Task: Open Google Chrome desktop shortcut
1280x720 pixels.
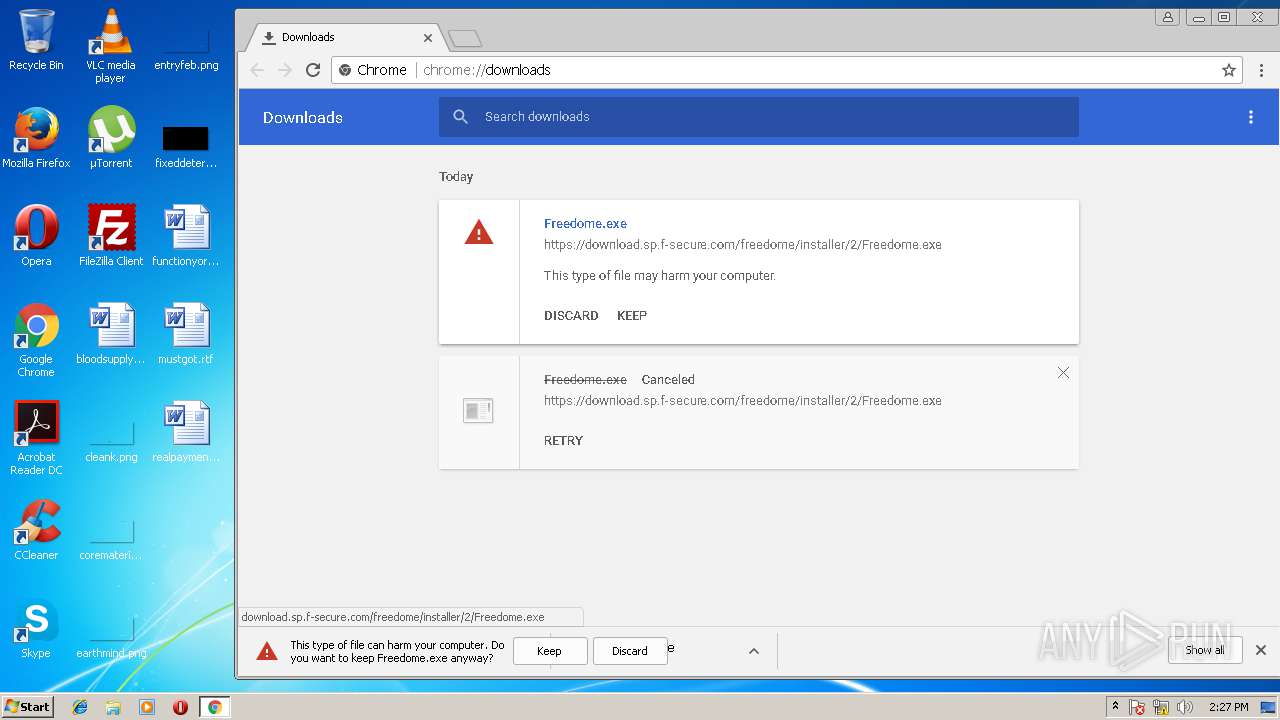Action: [x=36, y=340]
